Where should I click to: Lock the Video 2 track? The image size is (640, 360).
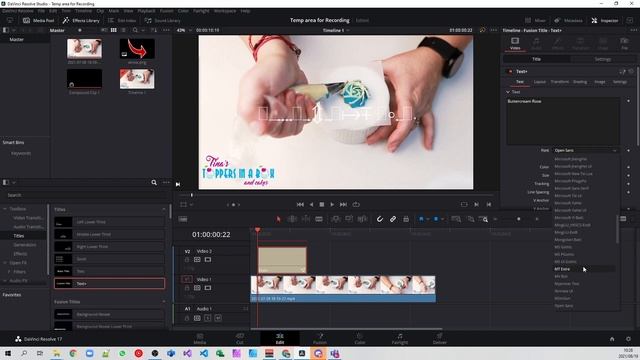tap(187, 260)
